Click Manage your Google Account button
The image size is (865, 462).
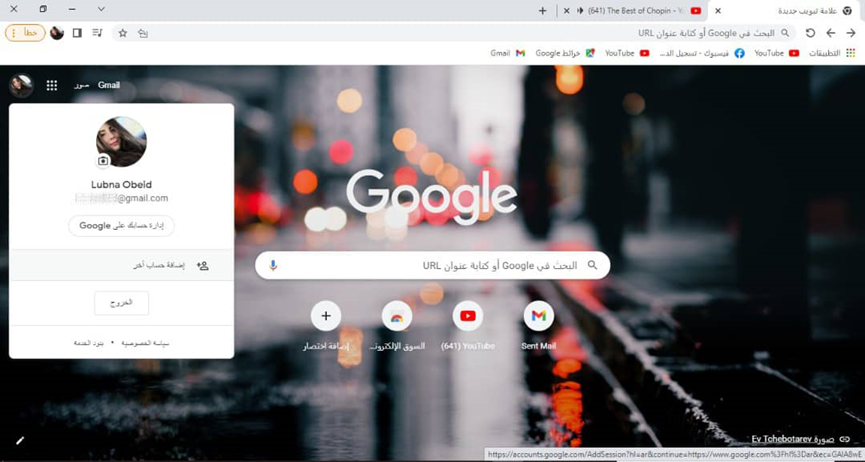coord(121,226)
